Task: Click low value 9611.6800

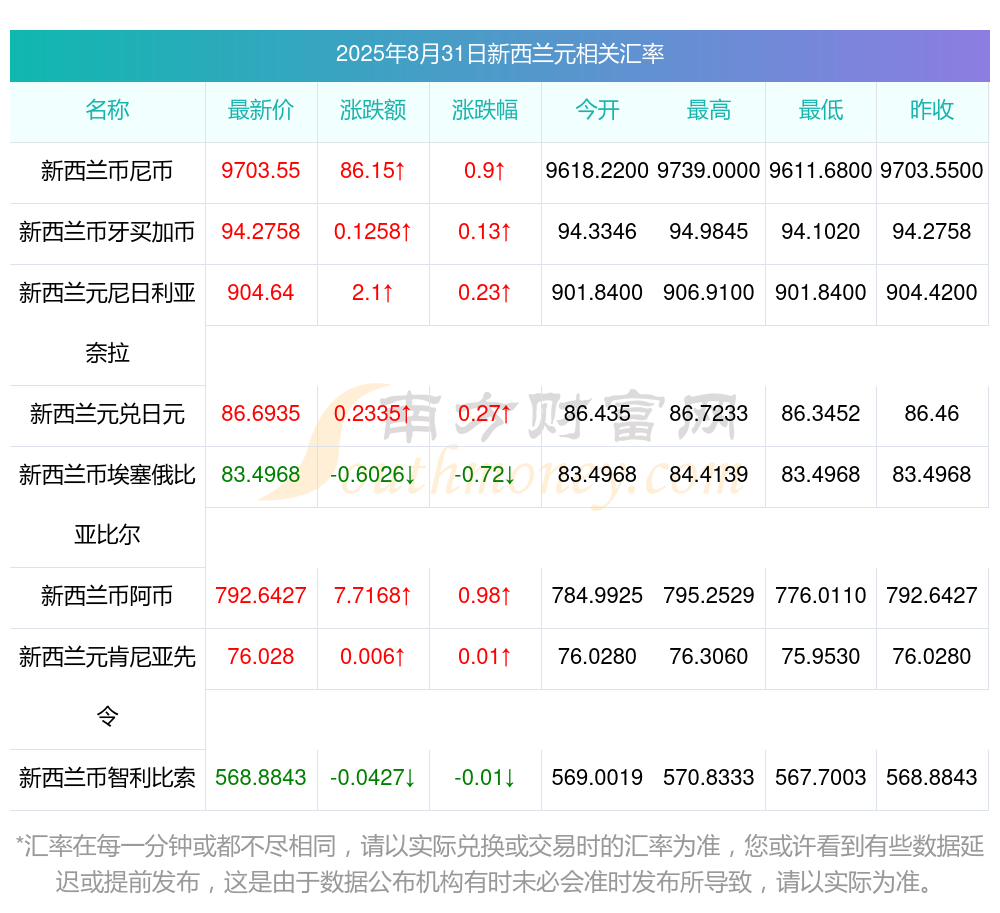Action: tap(821, 170)
